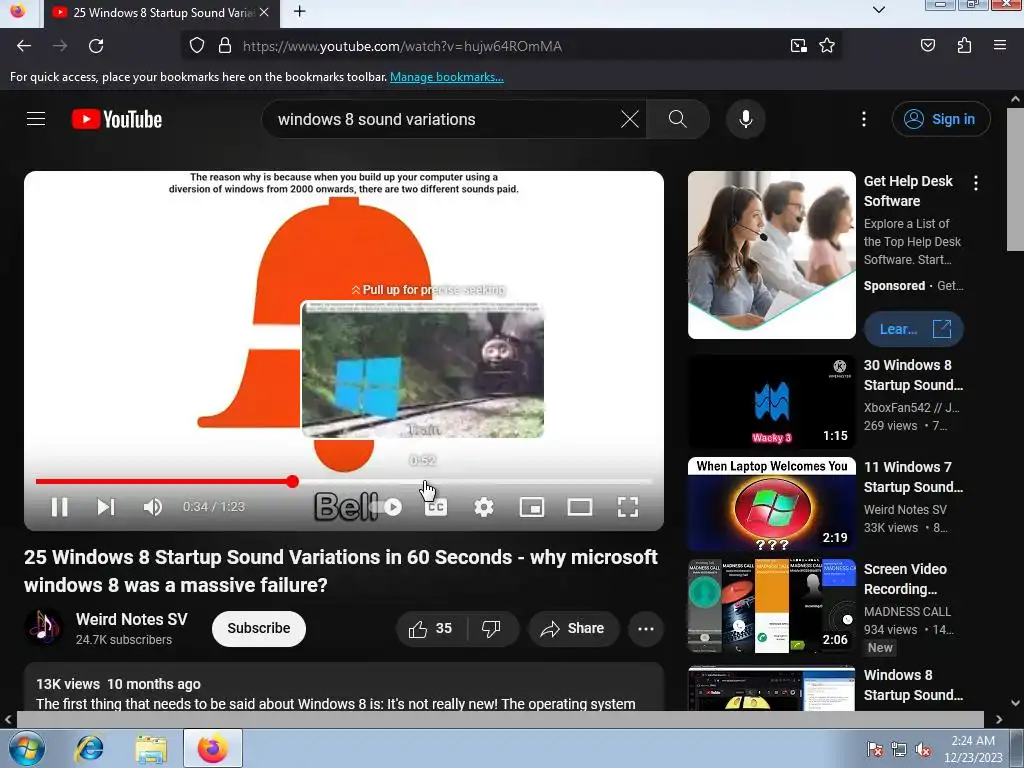Viewport: 1024px width, 768px height.
Task: Open YouTube guide hamburger menu
Action: [36, 119]
